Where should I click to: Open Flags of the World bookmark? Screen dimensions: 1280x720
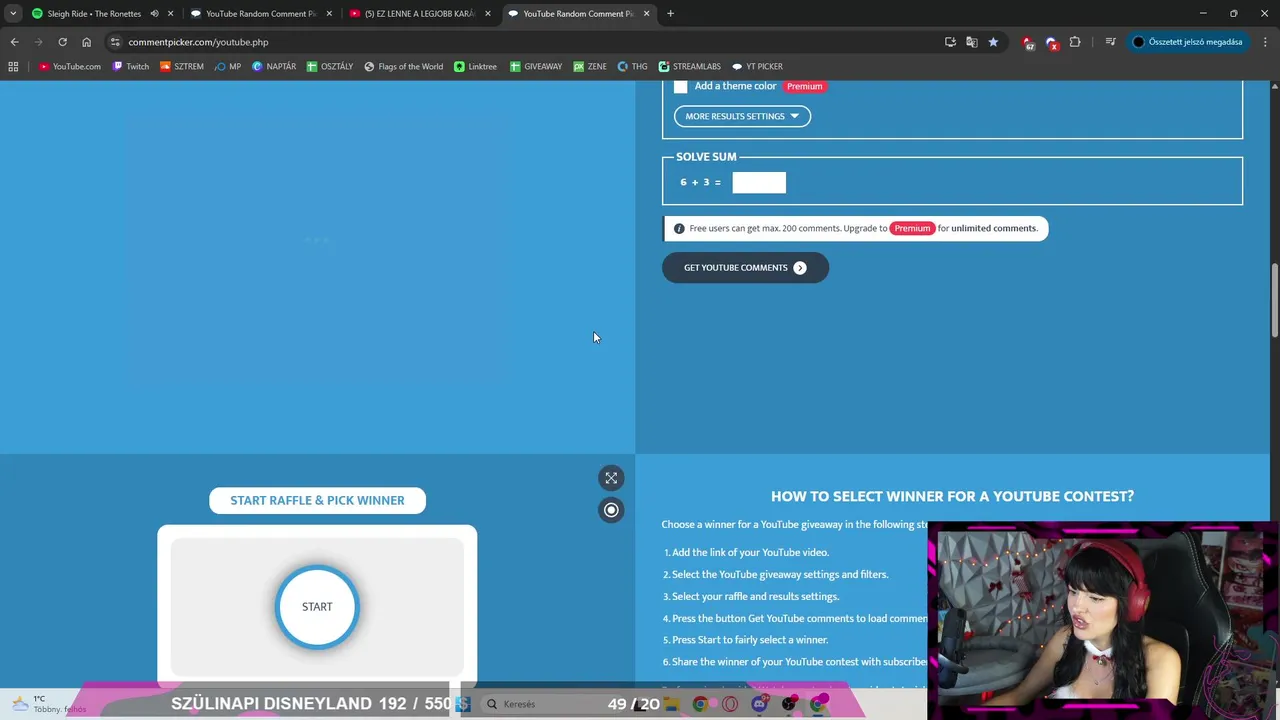pyautogui.click(x=403, y=67)
